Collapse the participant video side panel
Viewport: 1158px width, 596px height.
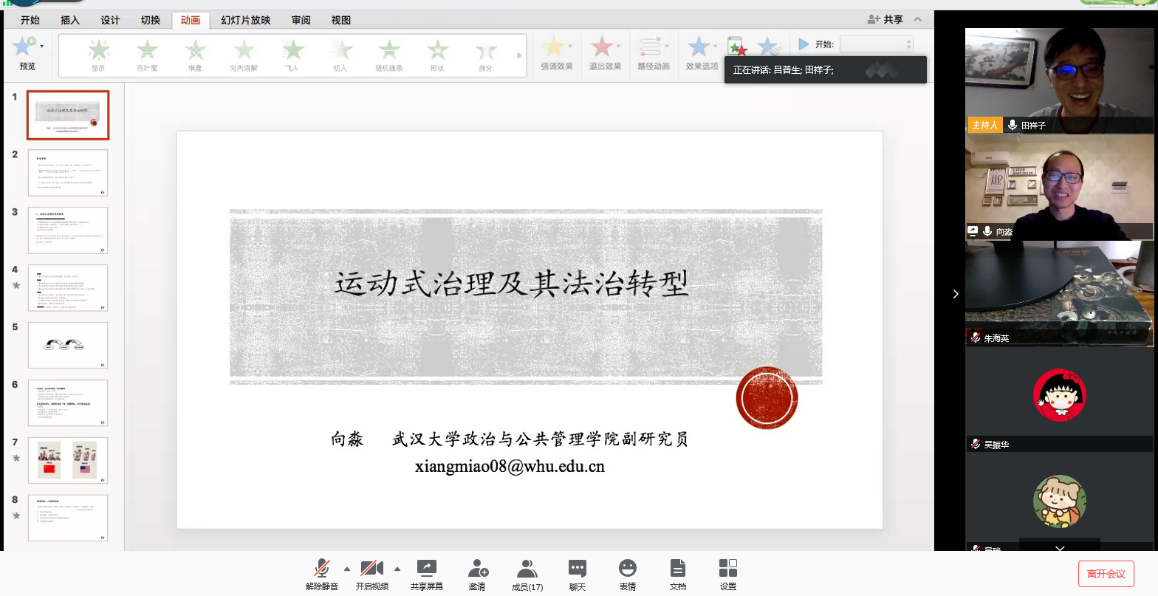click(x=955, y=294)
